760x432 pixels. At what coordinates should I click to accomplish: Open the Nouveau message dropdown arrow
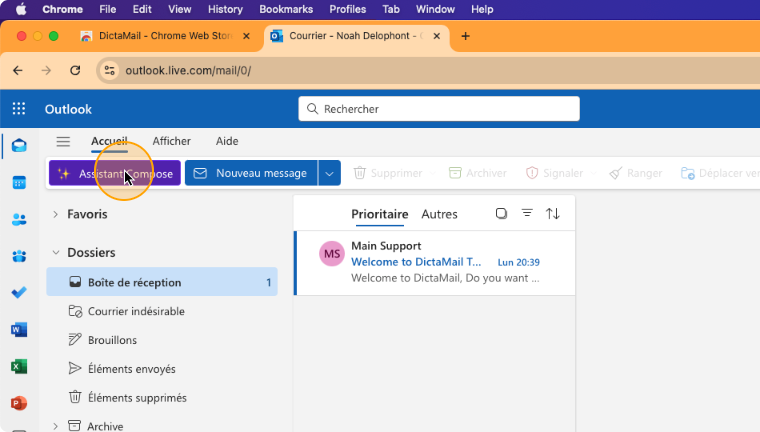(x=330, y=173)
